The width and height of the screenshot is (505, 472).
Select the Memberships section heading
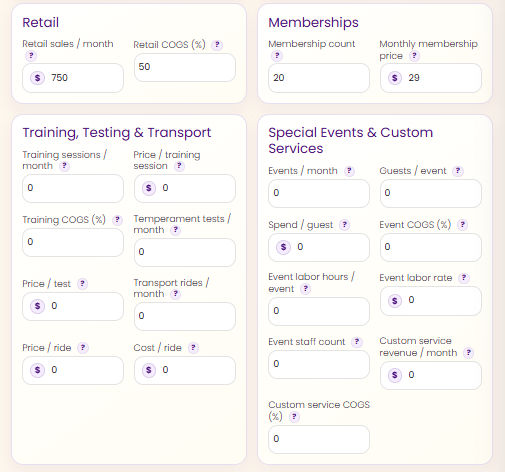(x=313, y=23)
